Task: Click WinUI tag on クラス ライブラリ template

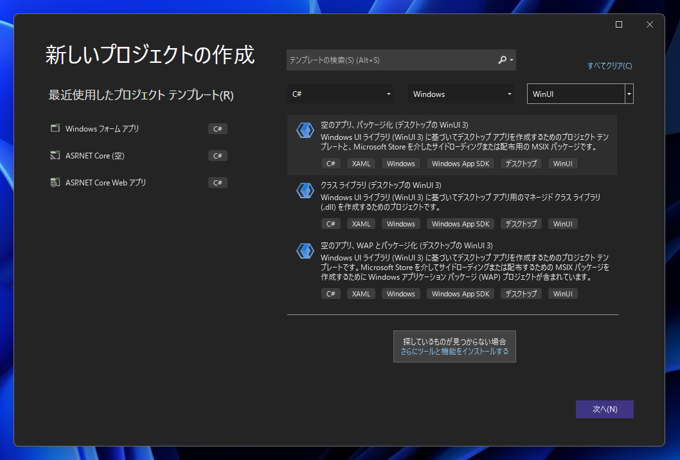Action: (562, 224)
